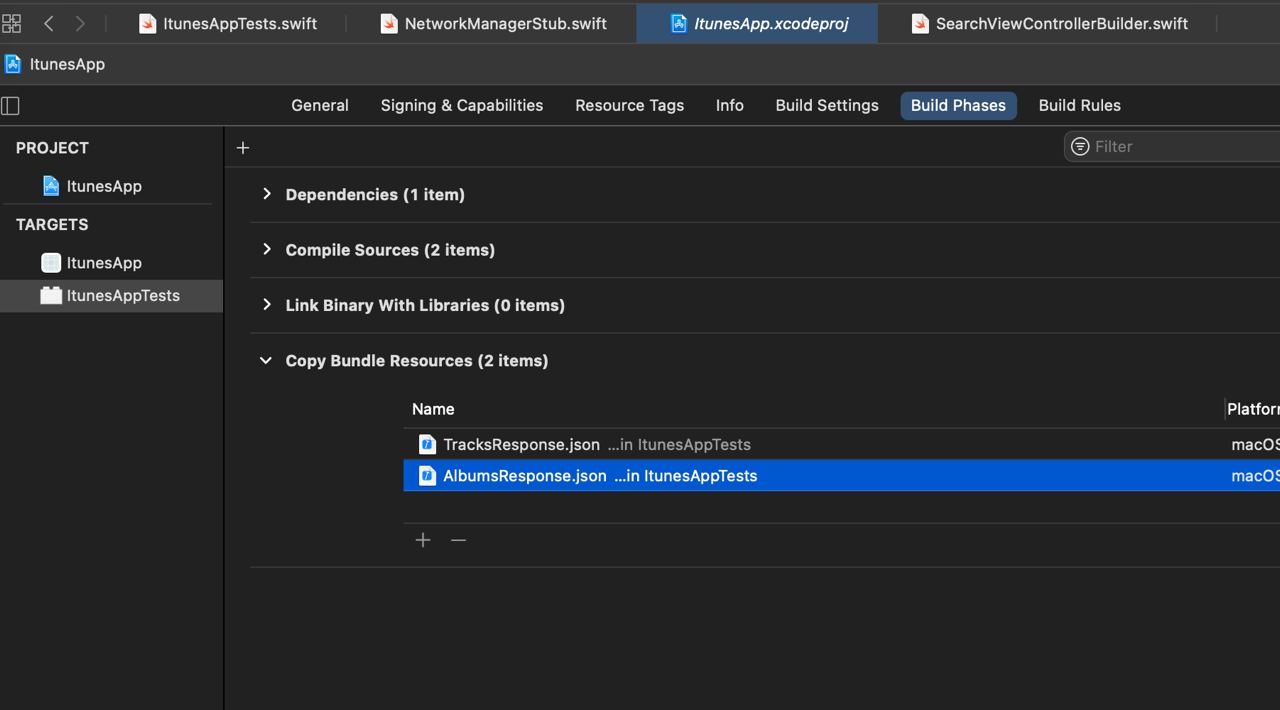Click the Name column header

433,409
